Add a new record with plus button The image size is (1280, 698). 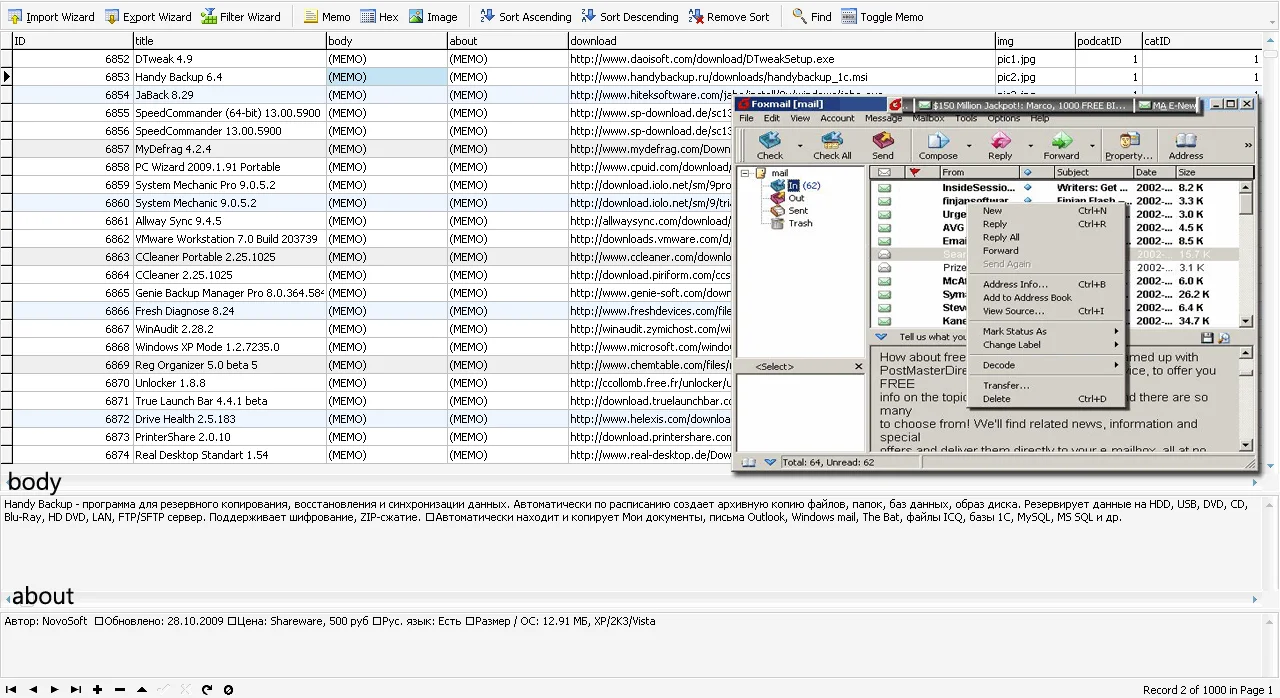click(97, 690)
